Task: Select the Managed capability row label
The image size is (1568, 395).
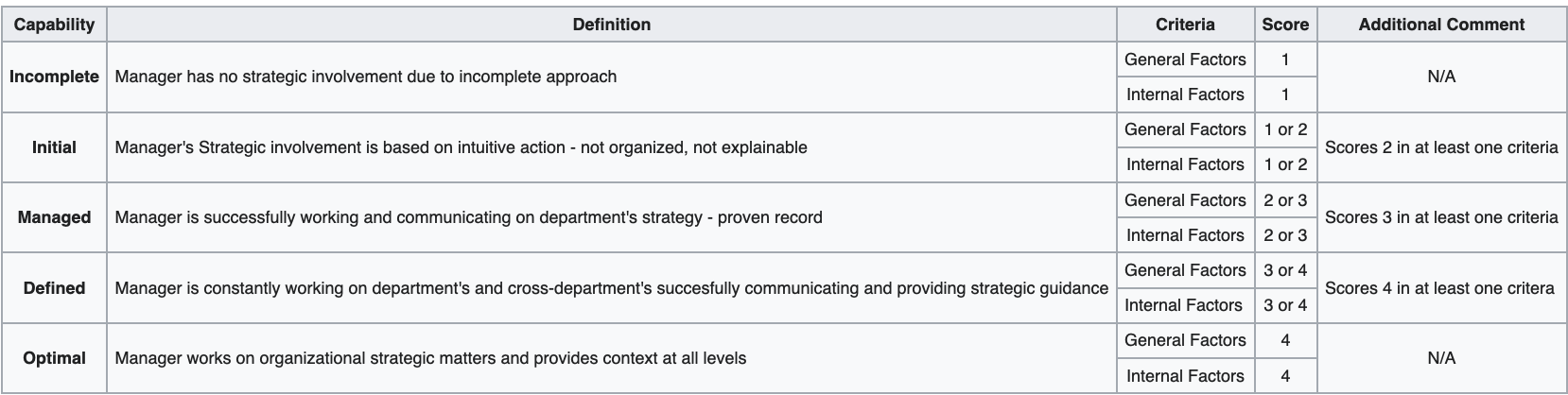Action: click(x=54, y=217)
